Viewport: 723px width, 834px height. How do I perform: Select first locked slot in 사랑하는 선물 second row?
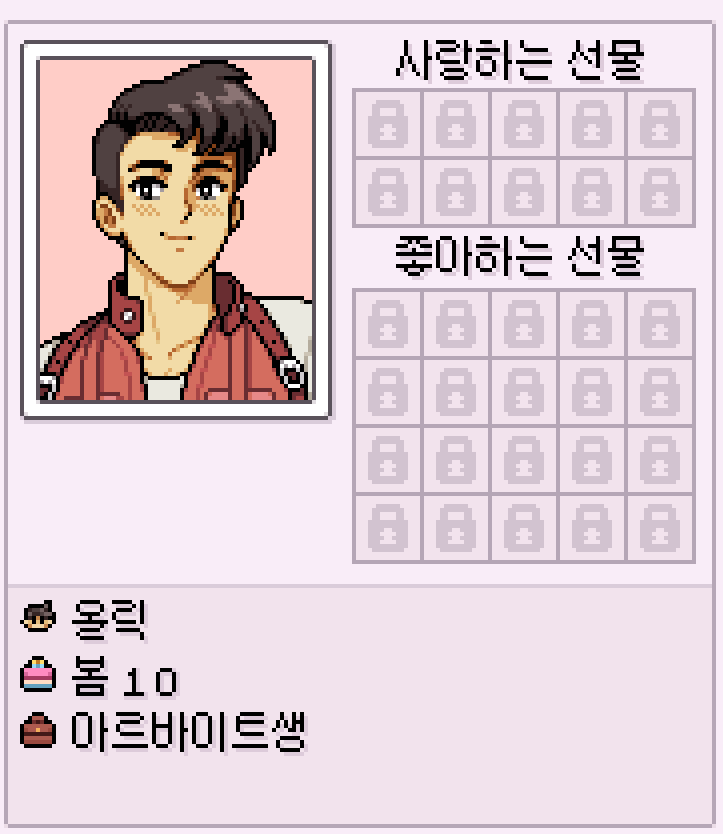click(x=388, y=191)
